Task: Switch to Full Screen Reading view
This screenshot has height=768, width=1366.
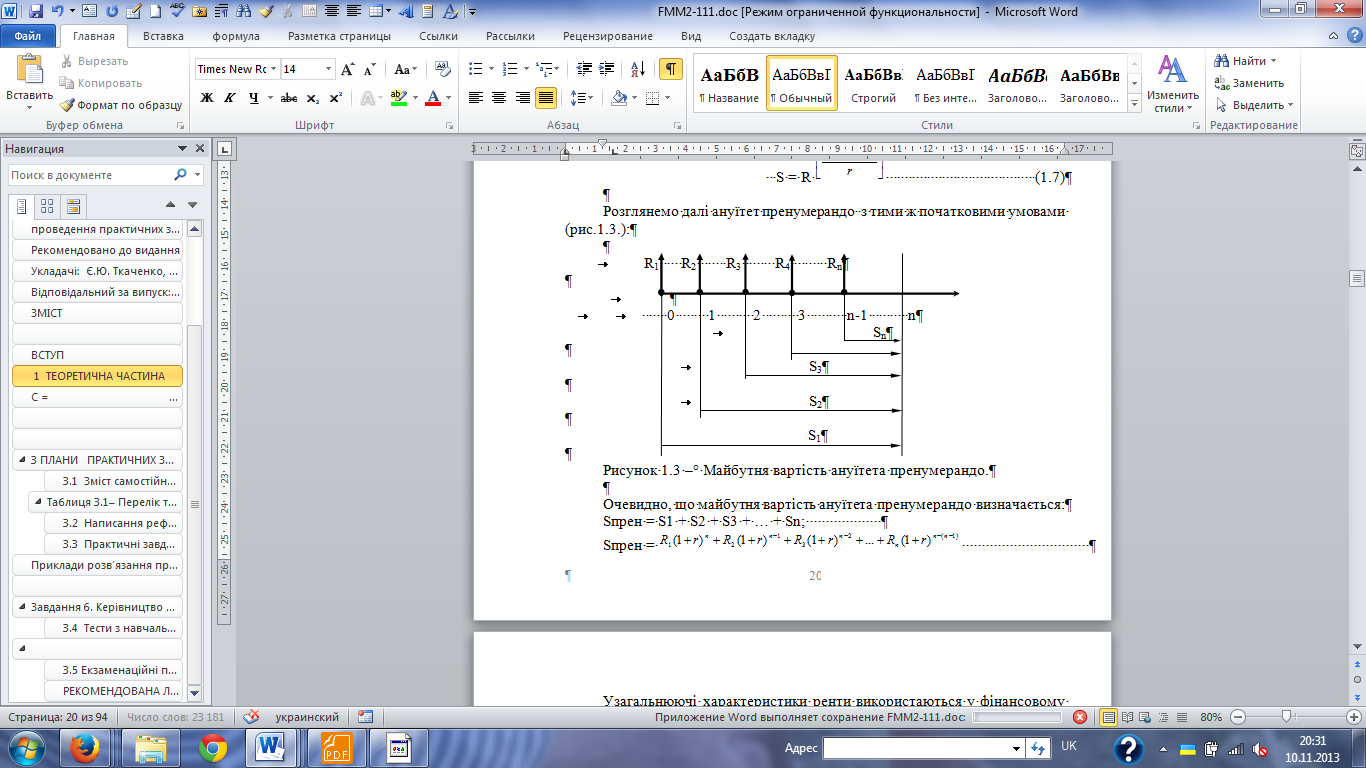Action: 1125,717
